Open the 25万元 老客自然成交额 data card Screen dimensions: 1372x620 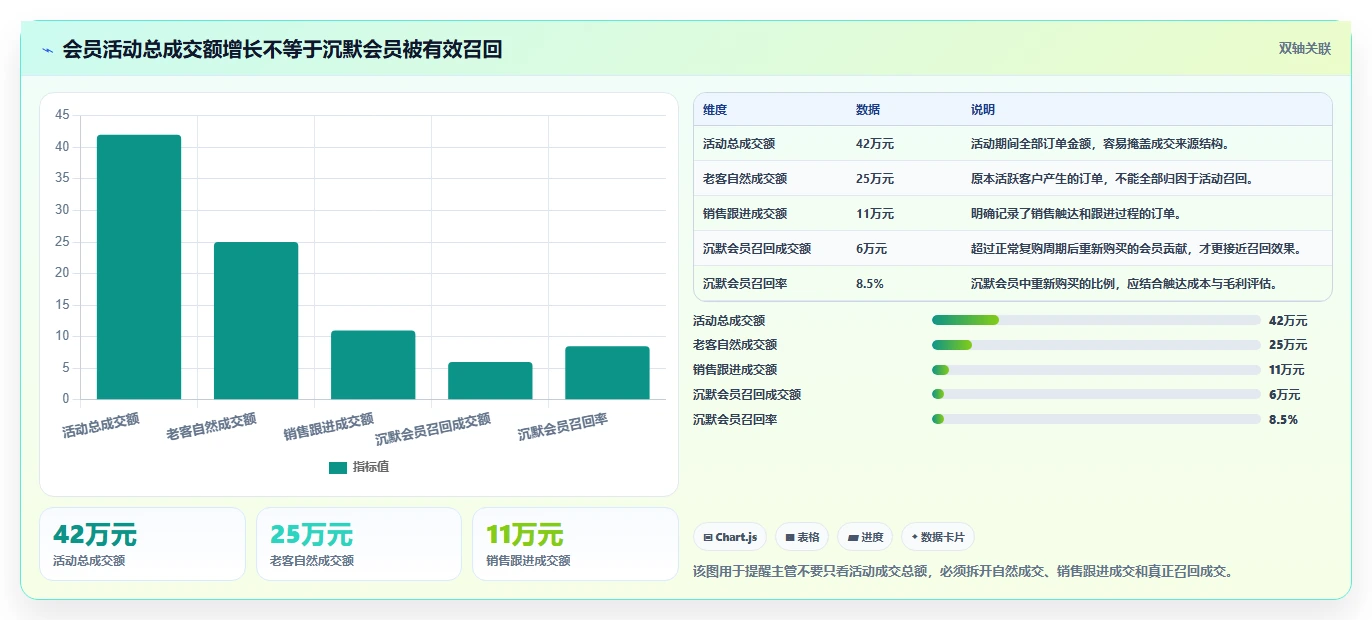tap(359, 544)
